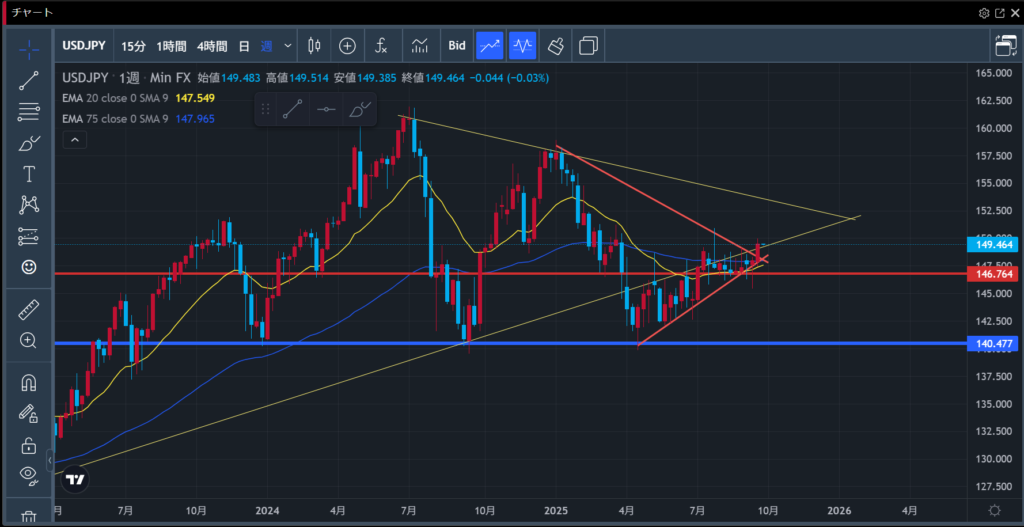
Task: Click the candlestick chart style icon
Action: click(x=314, y=46)
